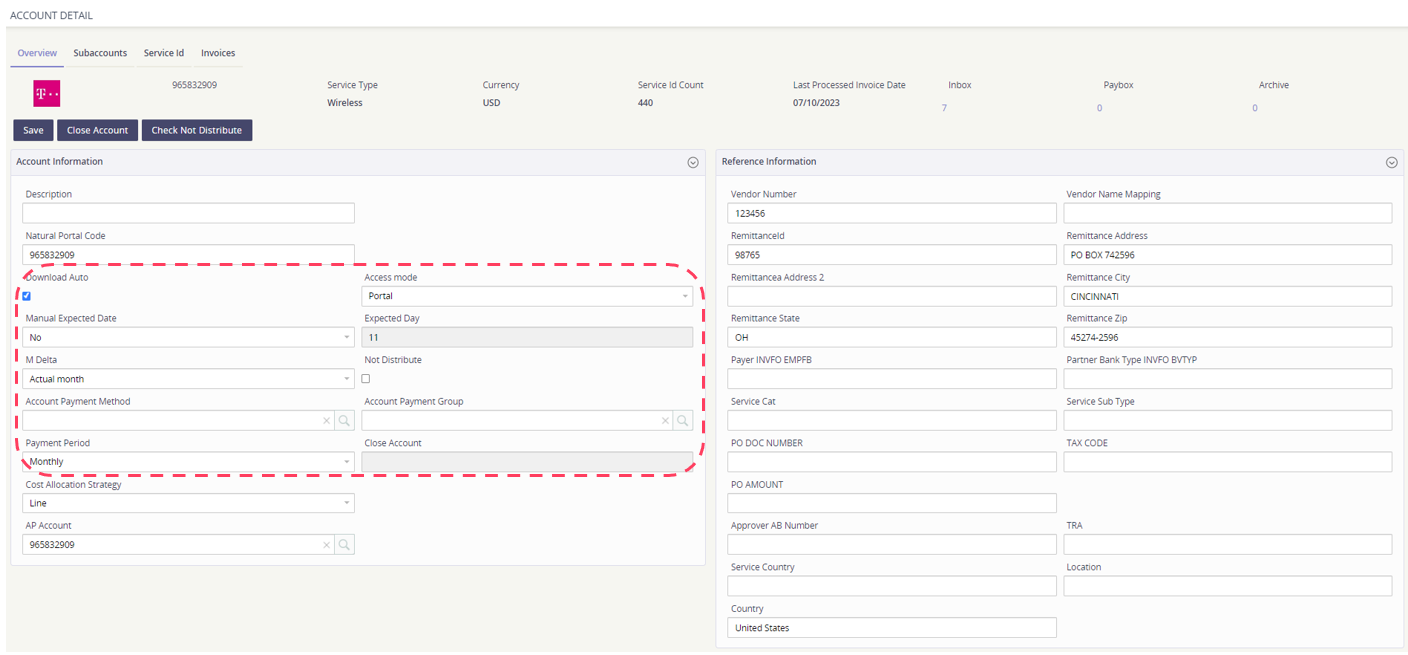Image resolution: width=1408 pixels, height=655 pixels.
Task: Open the Inbox count link
Action: [x=944, y=108]
